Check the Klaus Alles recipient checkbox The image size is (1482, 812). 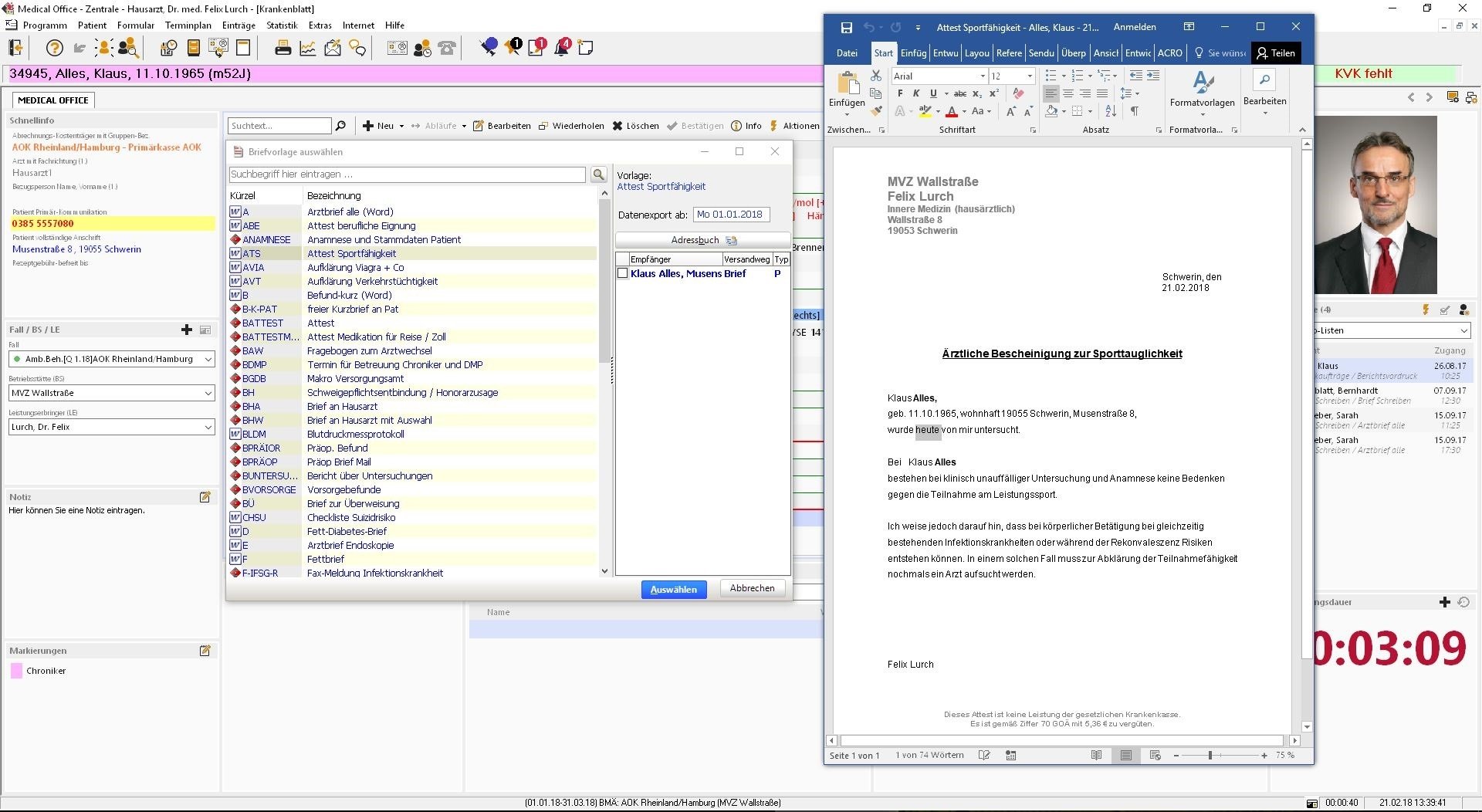(622, 273)
